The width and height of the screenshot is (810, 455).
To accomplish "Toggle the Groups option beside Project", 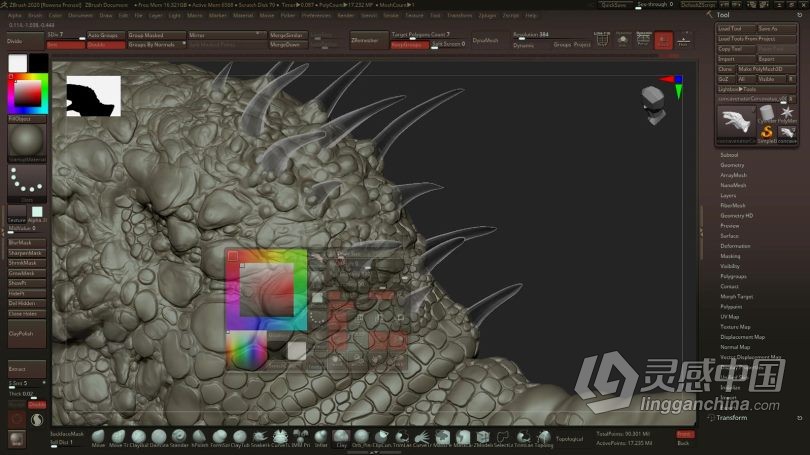I will (562, 45).
